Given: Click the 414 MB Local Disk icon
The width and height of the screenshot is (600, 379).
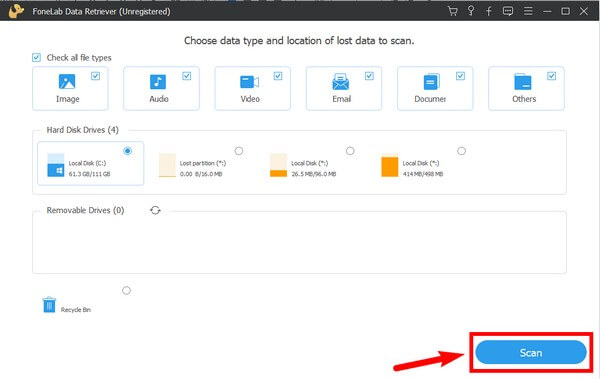Looking at the screenshot, I should (390, 165).
